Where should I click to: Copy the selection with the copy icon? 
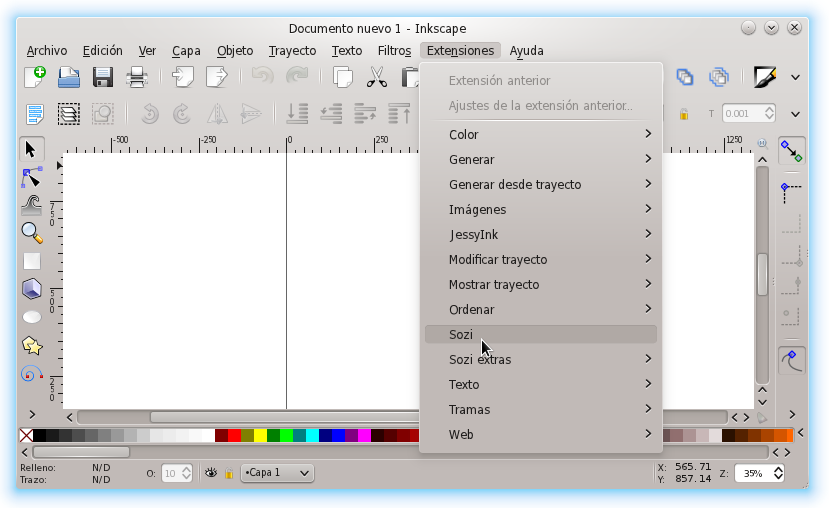(343, 77)
